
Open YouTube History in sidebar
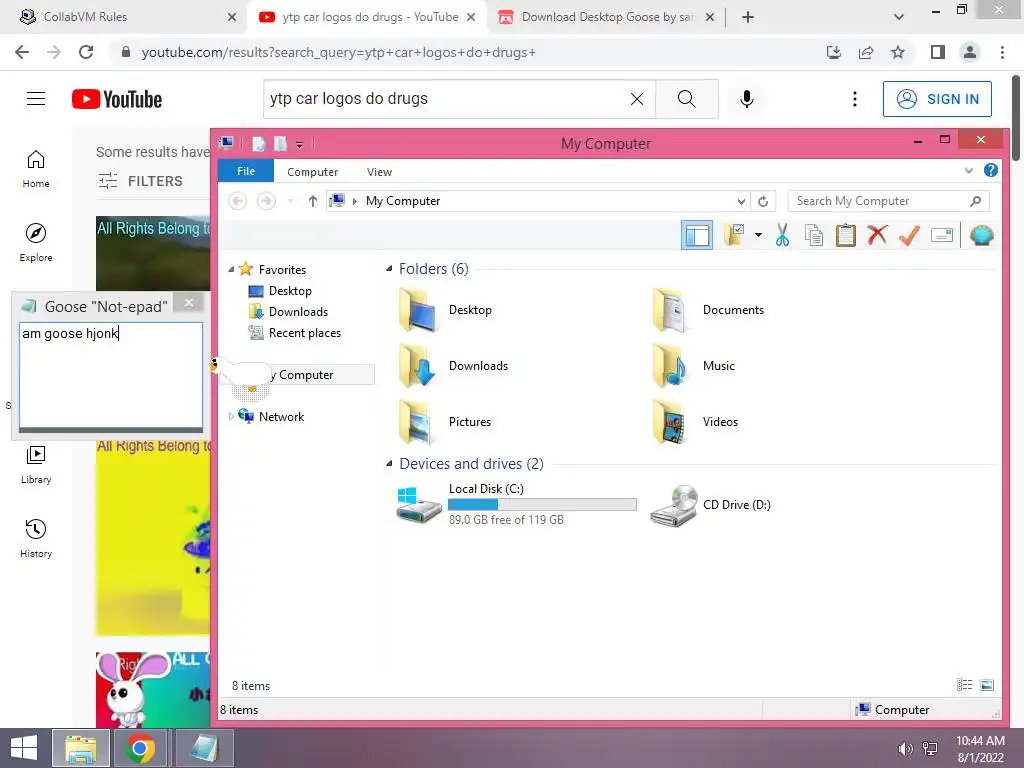point(36,539)
